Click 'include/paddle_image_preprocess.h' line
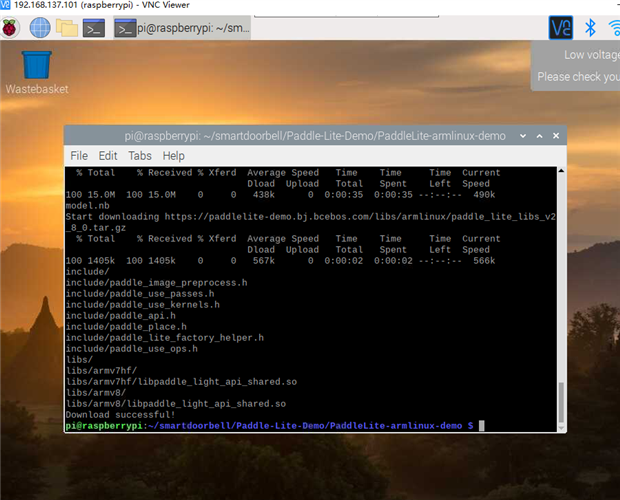 (x=157, y=283)
